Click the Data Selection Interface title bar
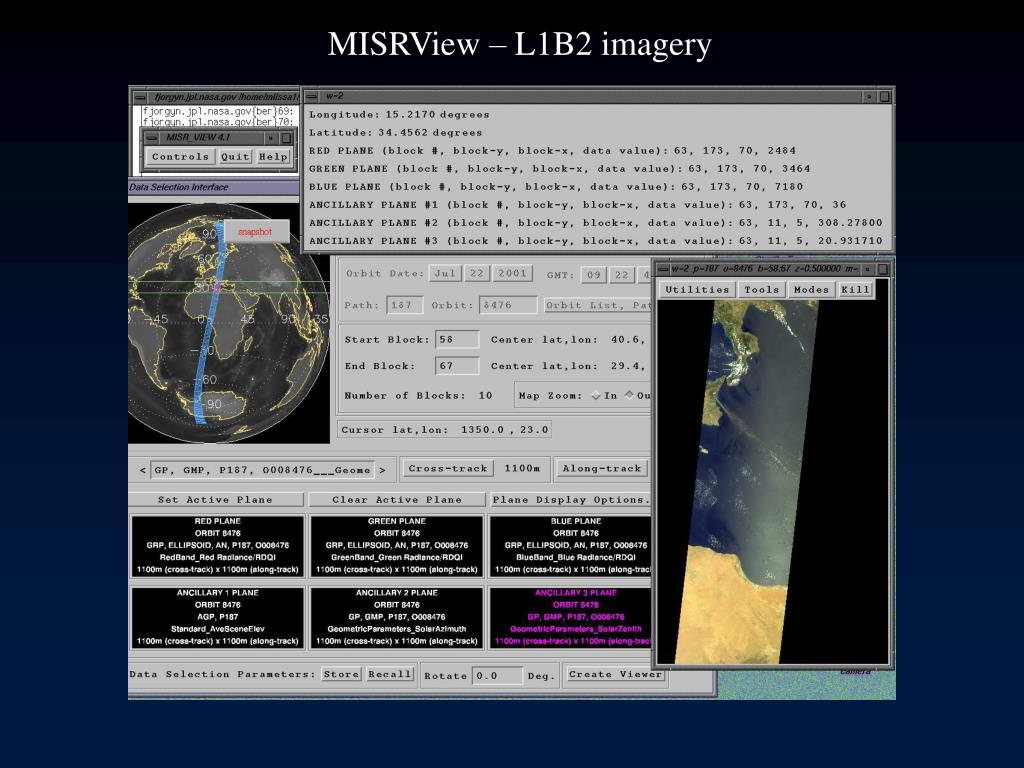Image resolution: width=1024 pixels, height=768 pixels. click(214, 187)
